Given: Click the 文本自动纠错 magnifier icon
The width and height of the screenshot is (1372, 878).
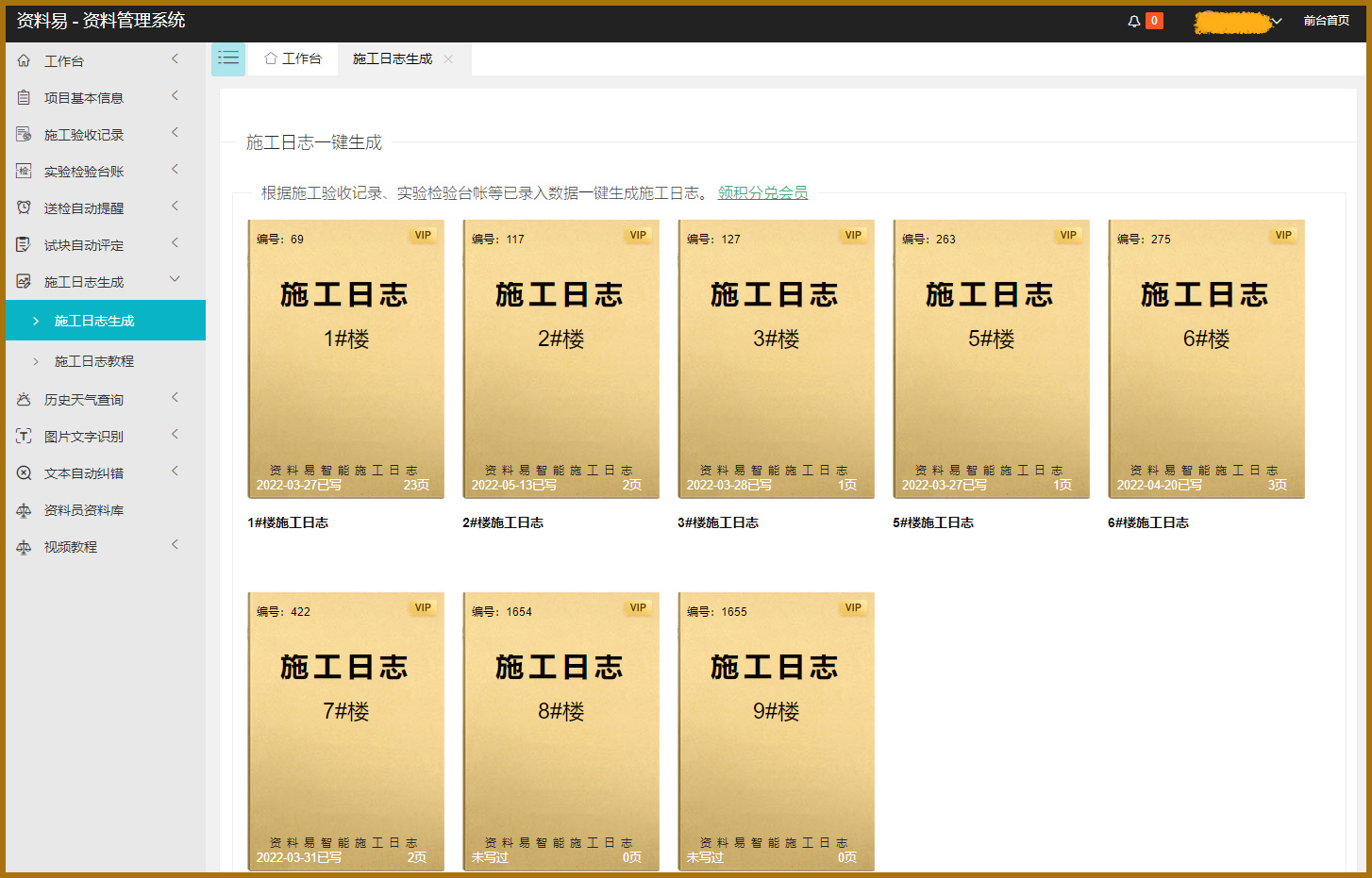Looking at the screenshot, I should (x=24, y=472).
